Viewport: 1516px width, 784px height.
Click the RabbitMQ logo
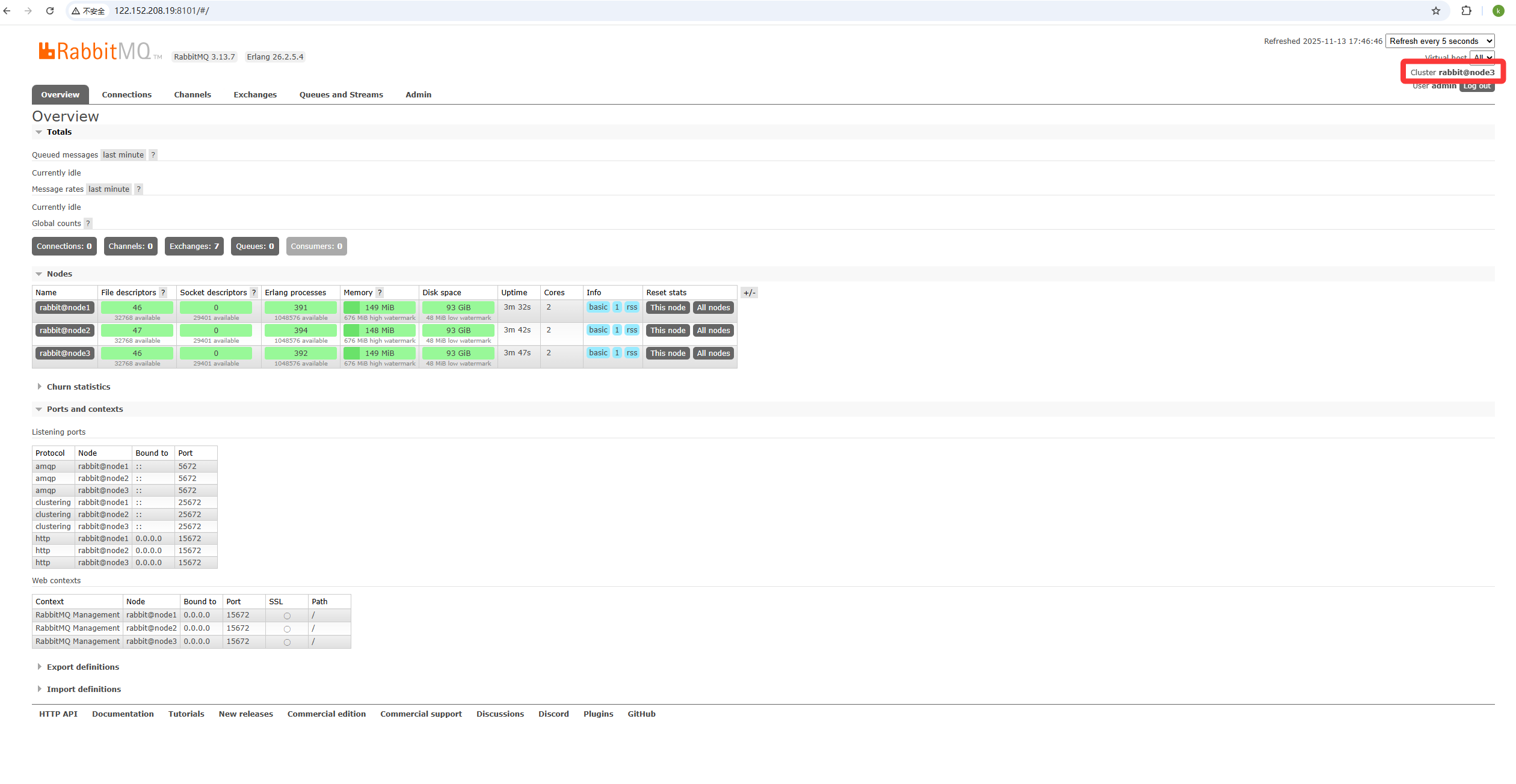[x=96, y=51]
